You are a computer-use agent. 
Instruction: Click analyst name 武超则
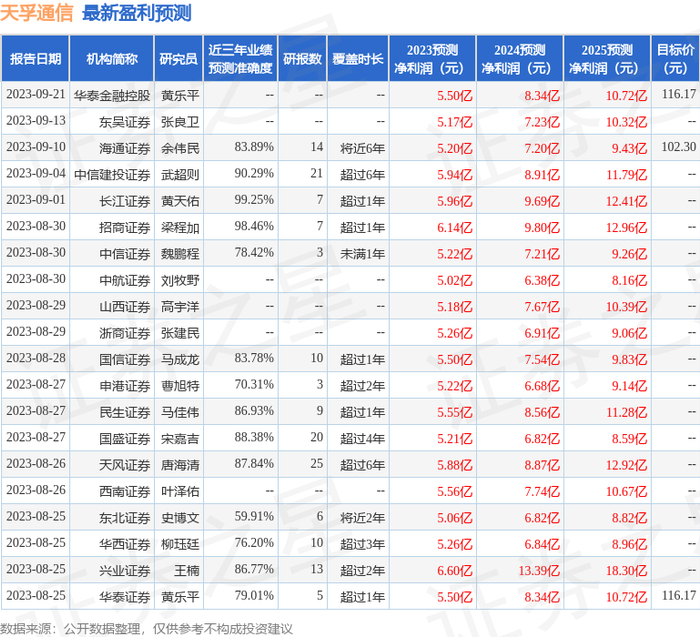180,175
